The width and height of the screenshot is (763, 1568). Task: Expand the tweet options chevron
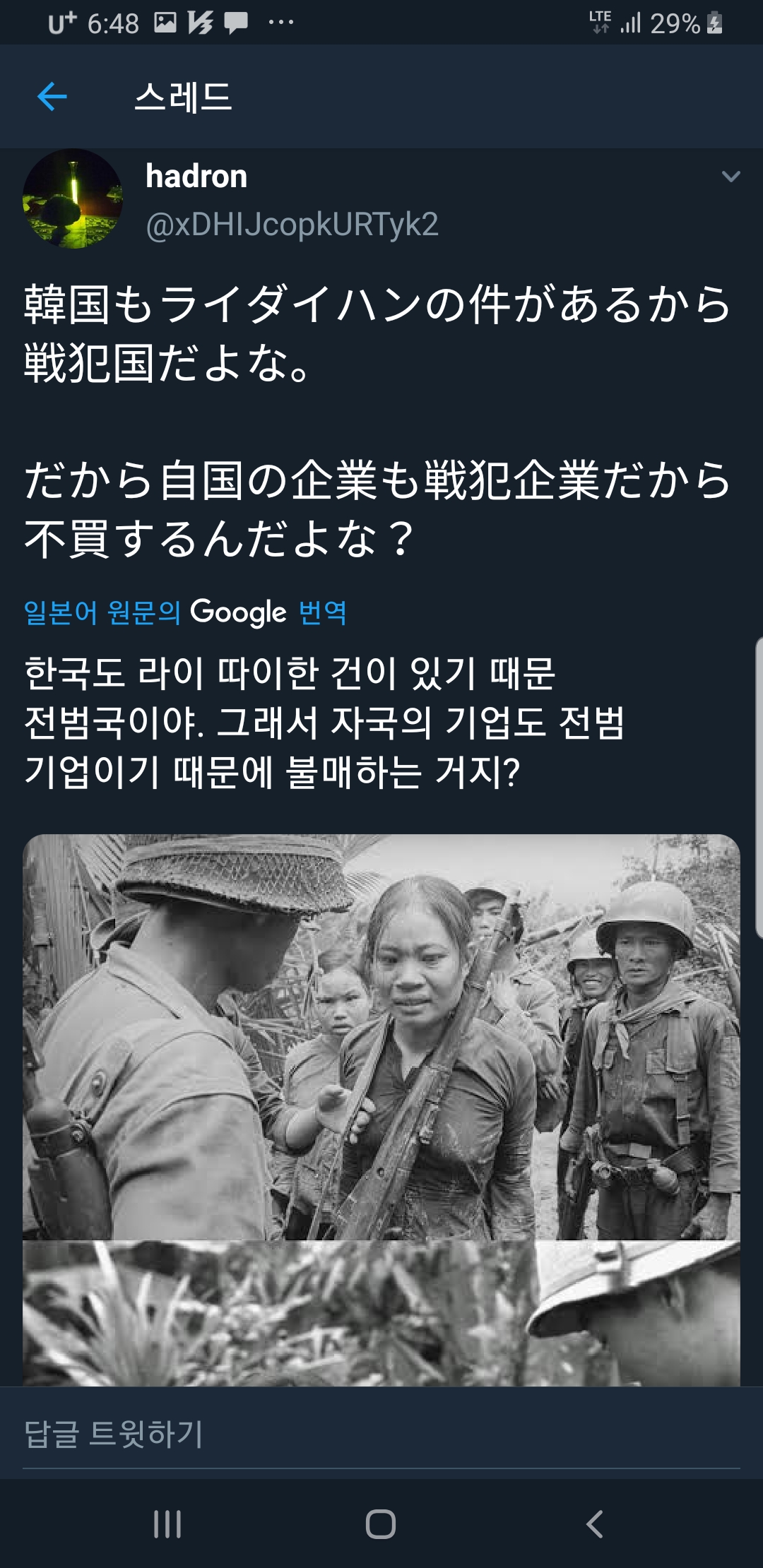point(731,176)
